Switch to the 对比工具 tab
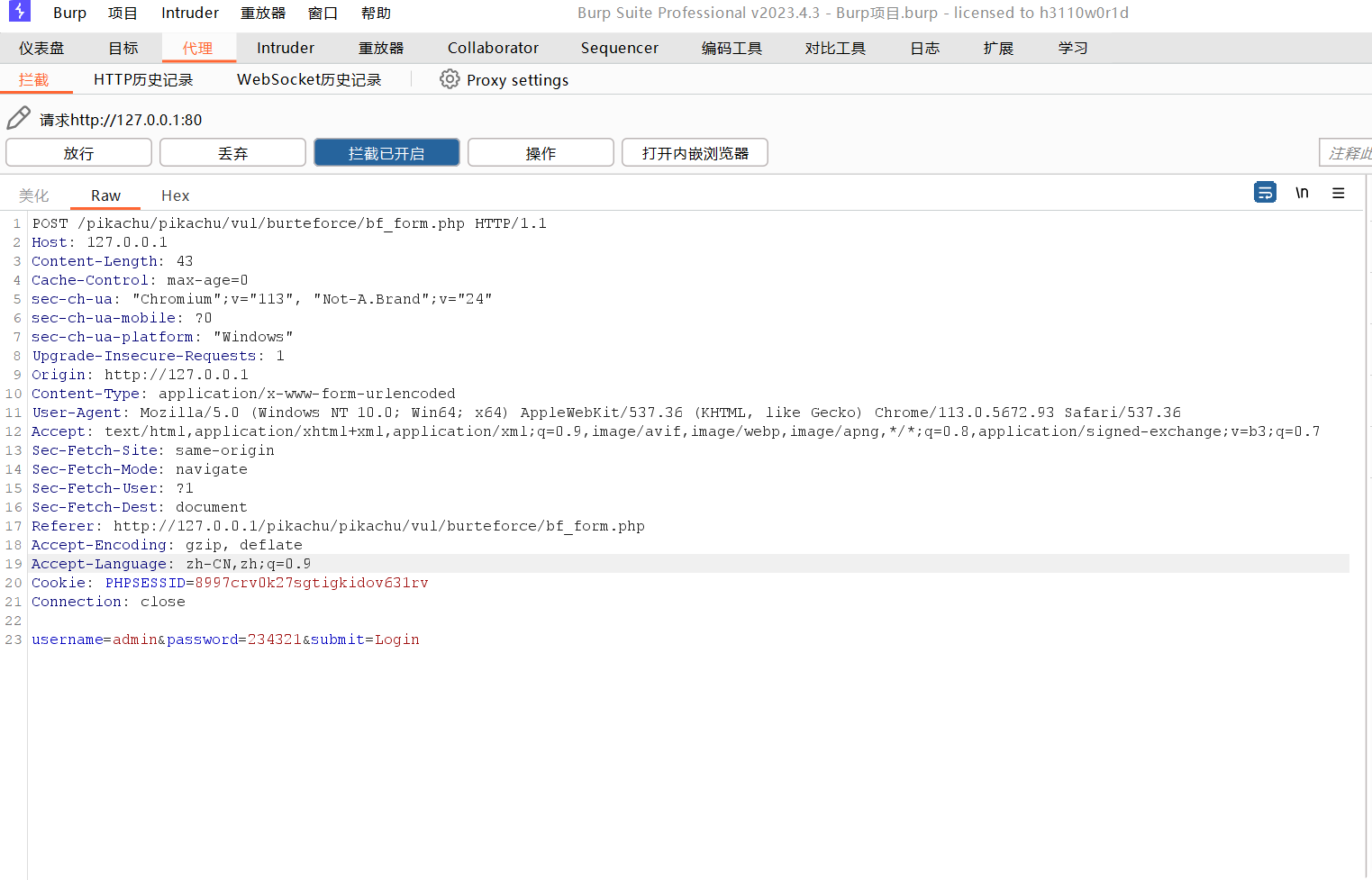The image size is (1372, 880). click(835, 48)
